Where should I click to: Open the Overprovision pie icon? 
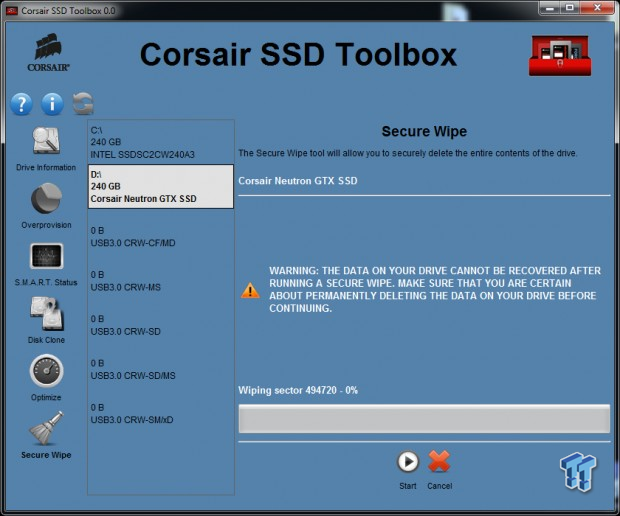click(46, 198)
